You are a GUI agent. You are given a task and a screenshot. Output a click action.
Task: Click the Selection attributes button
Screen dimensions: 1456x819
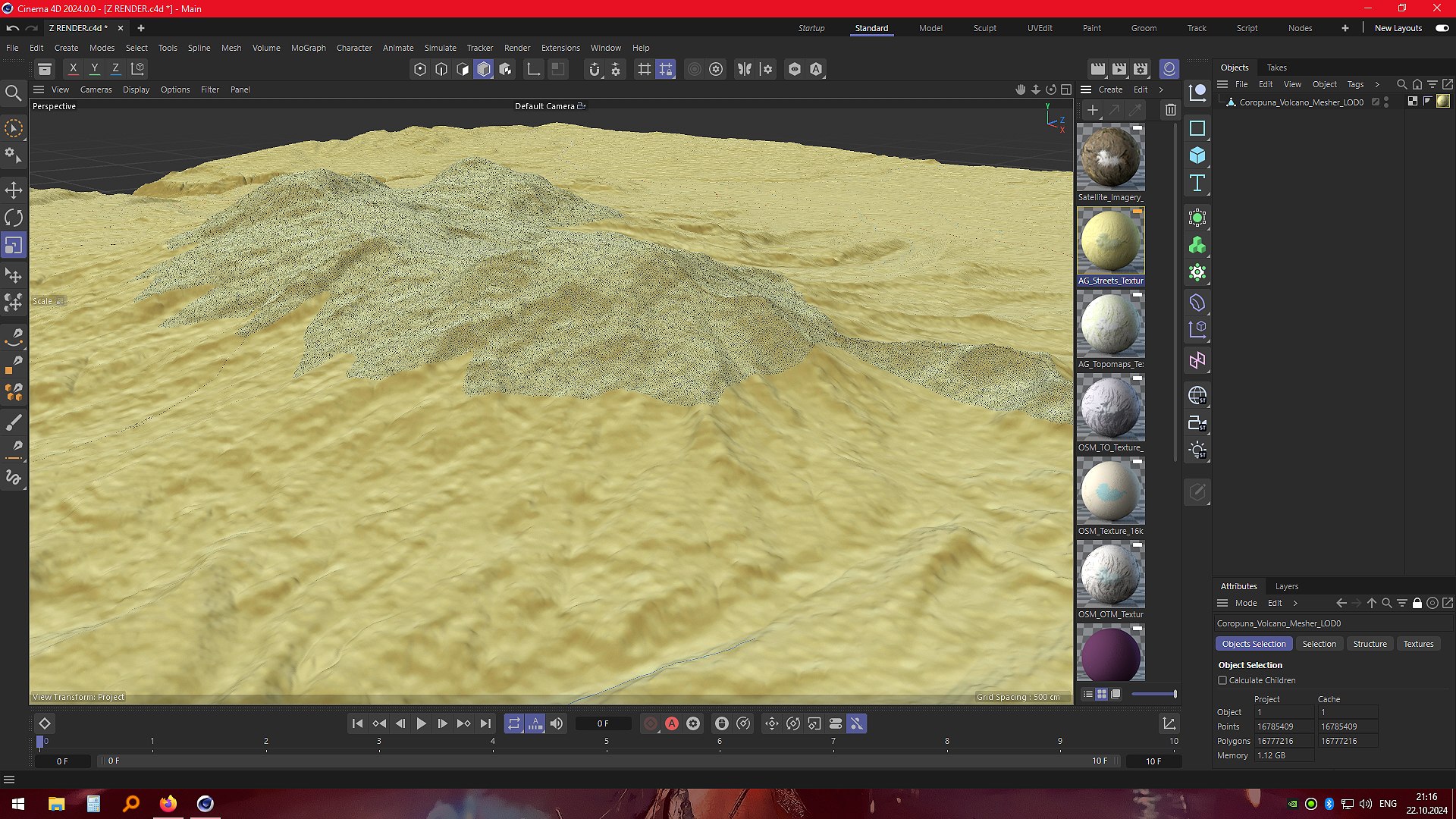click(x=1319, y=644)
